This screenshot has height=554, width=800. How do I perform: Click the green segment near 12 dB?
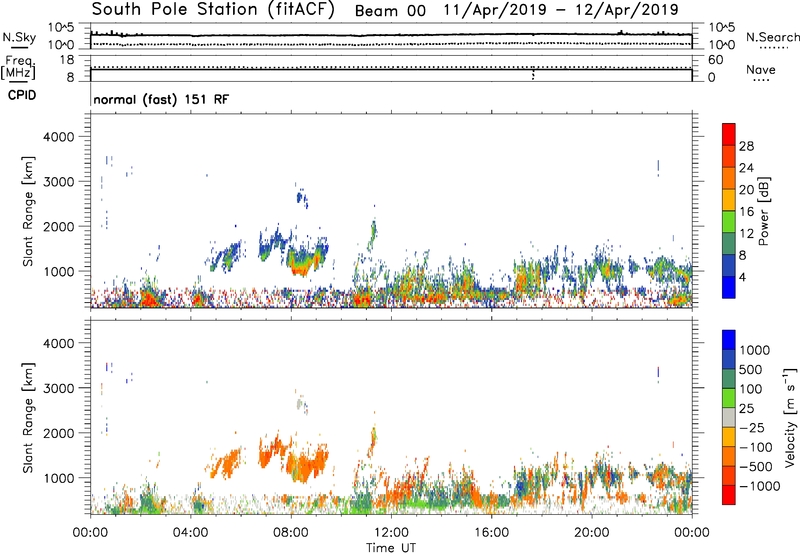[x=729, y=222]
